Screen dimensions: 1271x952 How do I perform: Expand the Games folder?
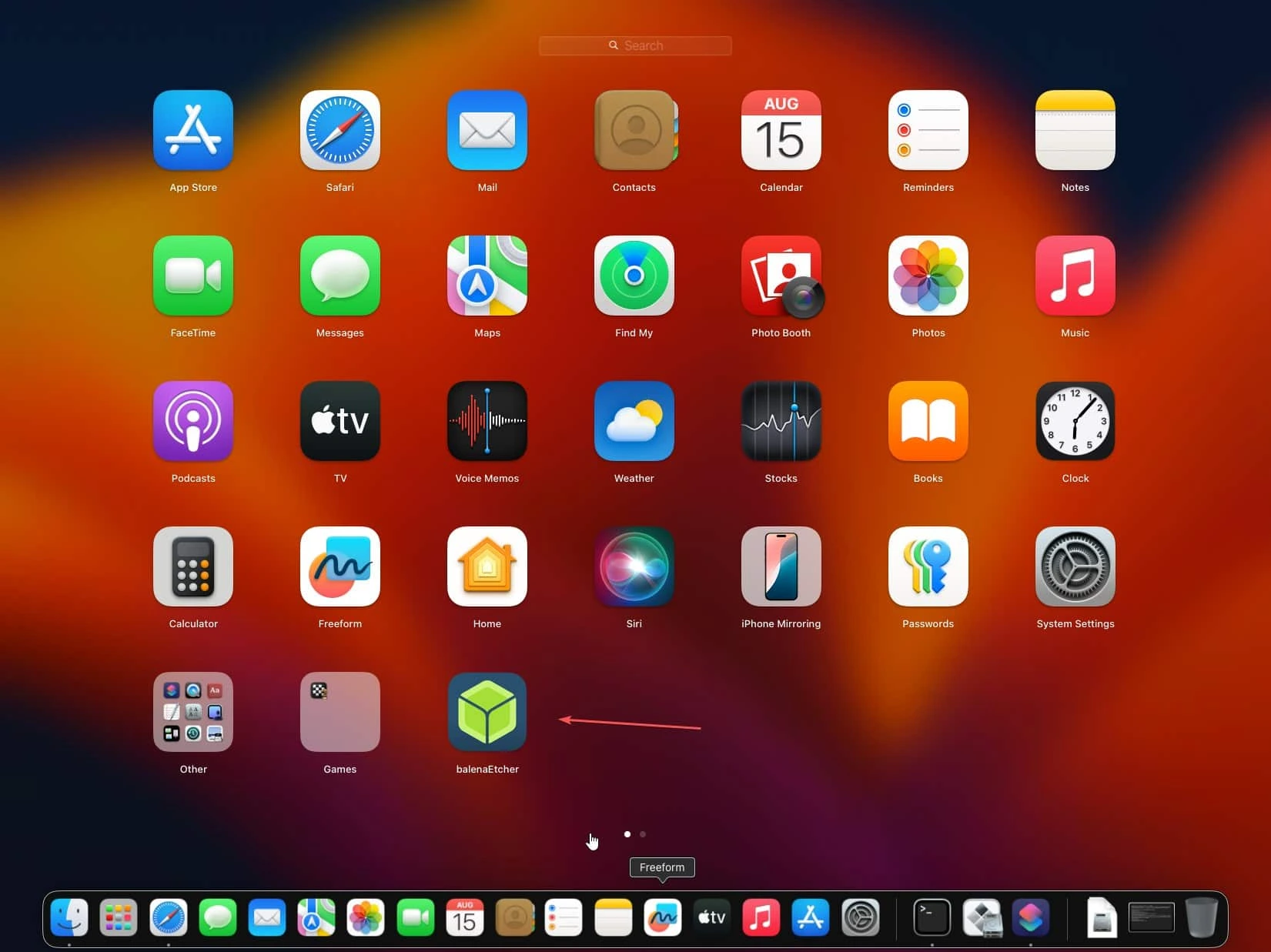point(340,712)
